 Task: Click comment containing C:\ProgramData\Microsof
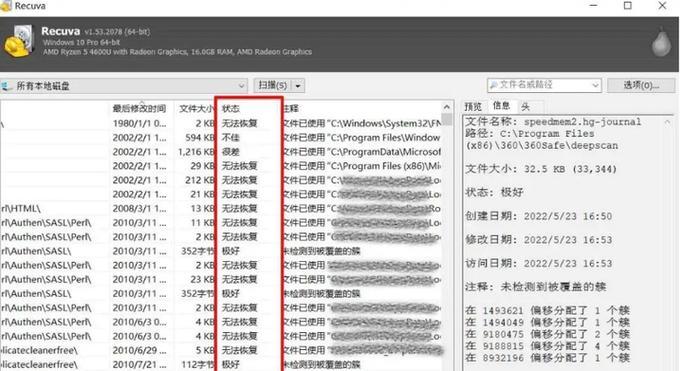pos(362,152)
